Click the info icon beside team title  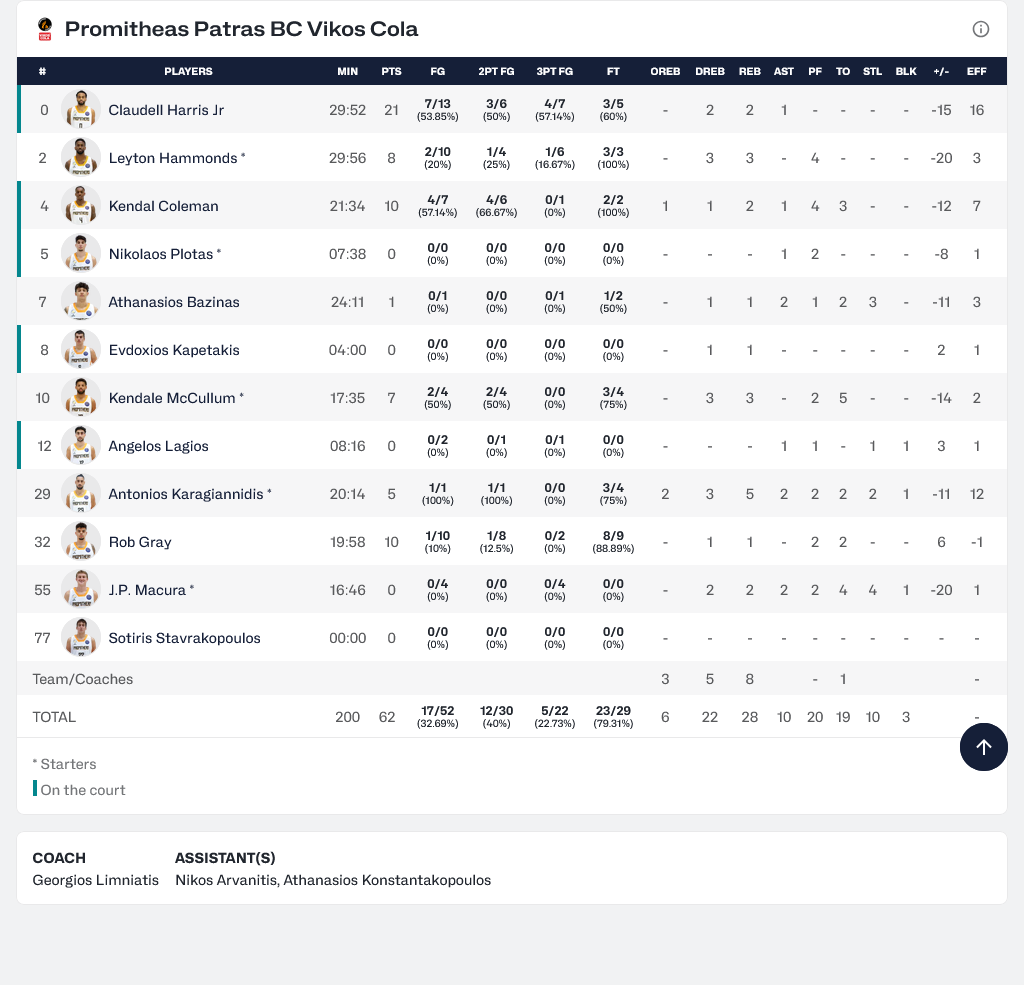coord(981,29)
